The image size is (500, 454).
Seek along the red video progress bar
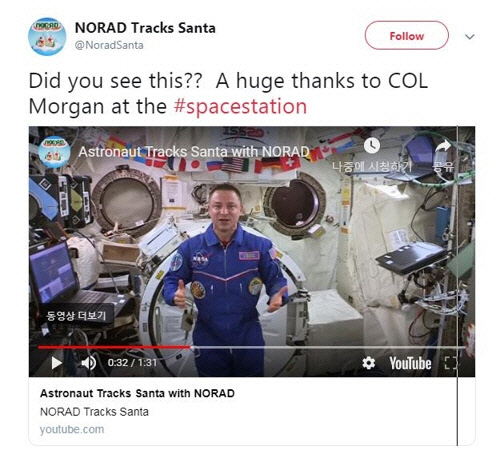tap(251, 347)
